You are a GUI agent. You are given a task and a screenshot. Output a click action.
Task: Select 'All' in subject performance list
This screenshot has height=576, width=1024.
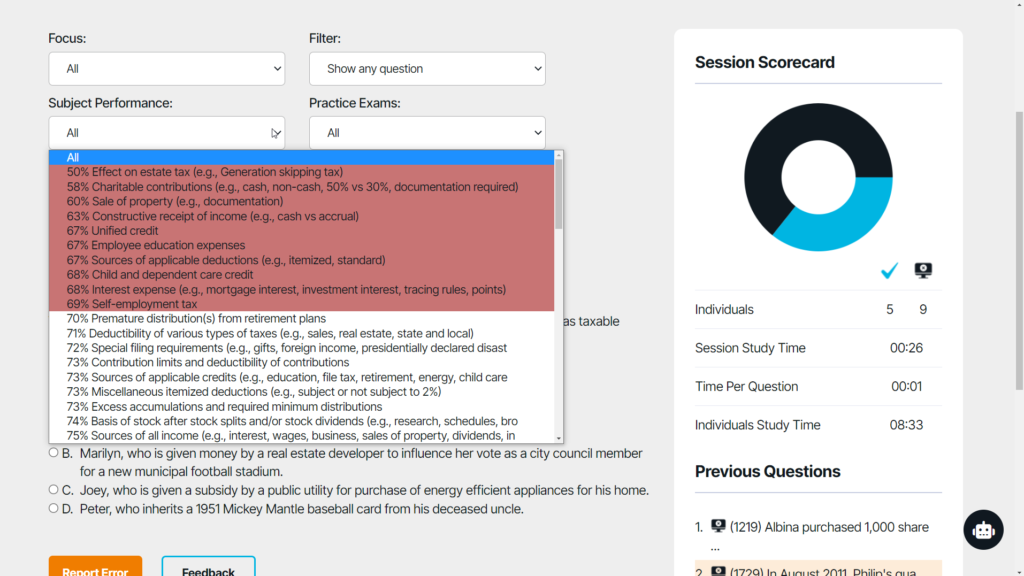click(300, 157)
